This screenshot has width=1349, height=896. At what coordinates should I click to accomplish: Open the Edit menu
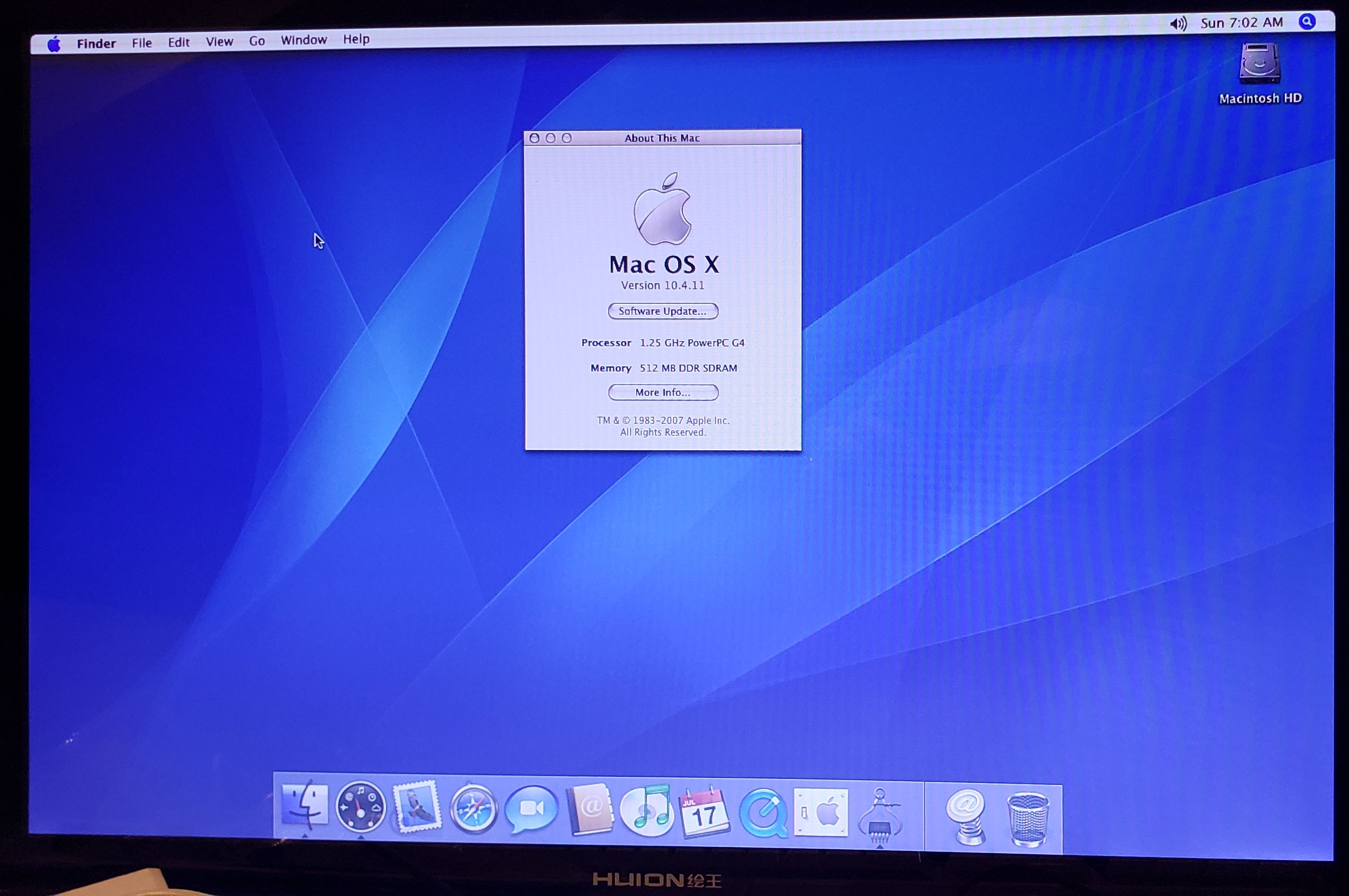click(179, 42)
